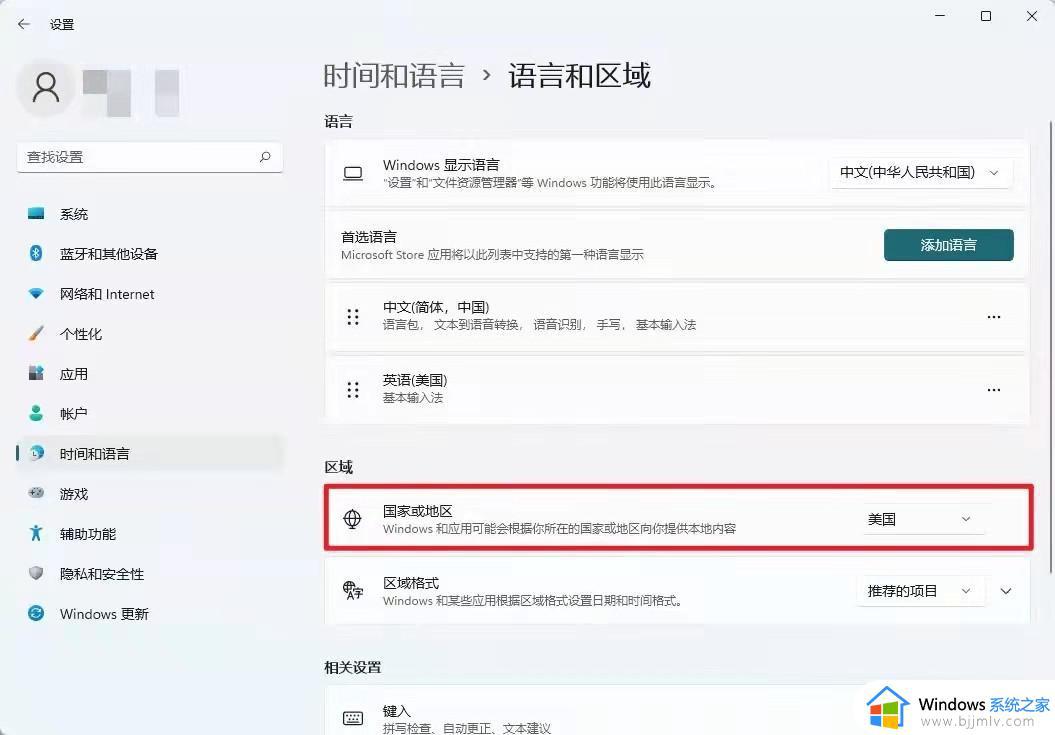Open the Windows 显示语言 dropdown
Viewport: 1055px width, 735px height.
(920, 173)
